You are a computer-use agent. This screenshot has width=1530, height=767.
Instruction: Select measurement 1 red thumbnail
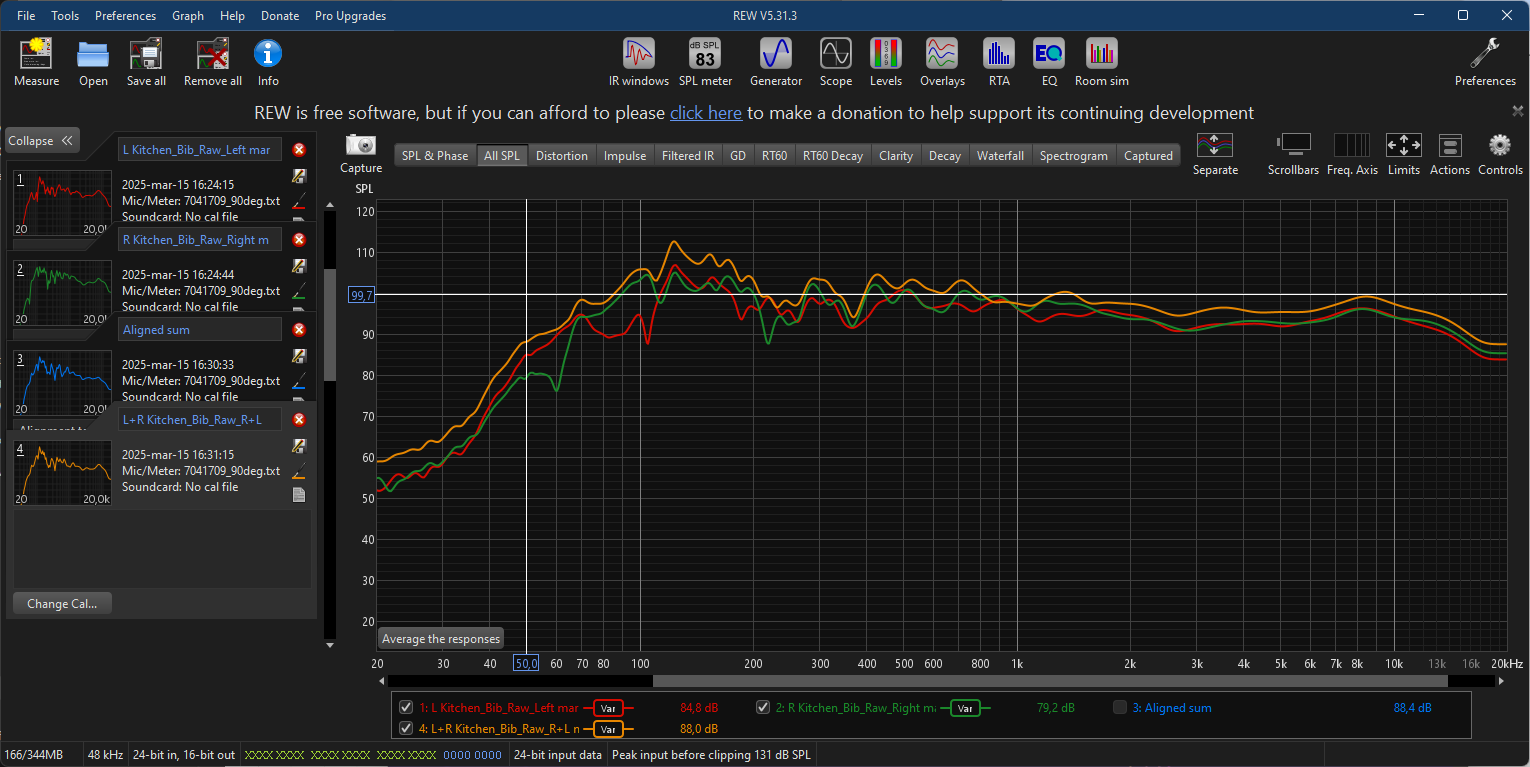pyautogui.click(x=62, y=203)
